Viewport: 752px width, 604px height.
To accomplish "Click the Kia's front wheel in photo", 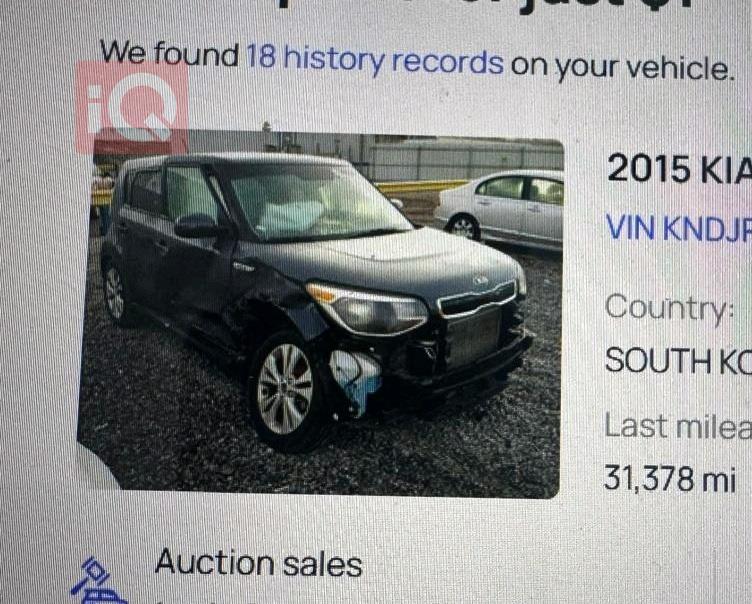I will coord(286,389).
